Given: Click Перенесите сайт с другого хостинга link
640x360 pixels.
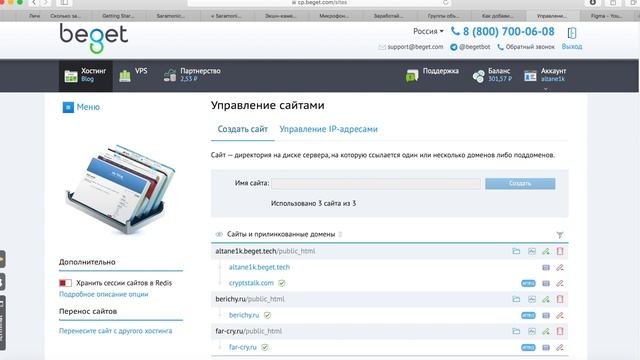Looking at the screenshot, I should click(x=116, y=331).
